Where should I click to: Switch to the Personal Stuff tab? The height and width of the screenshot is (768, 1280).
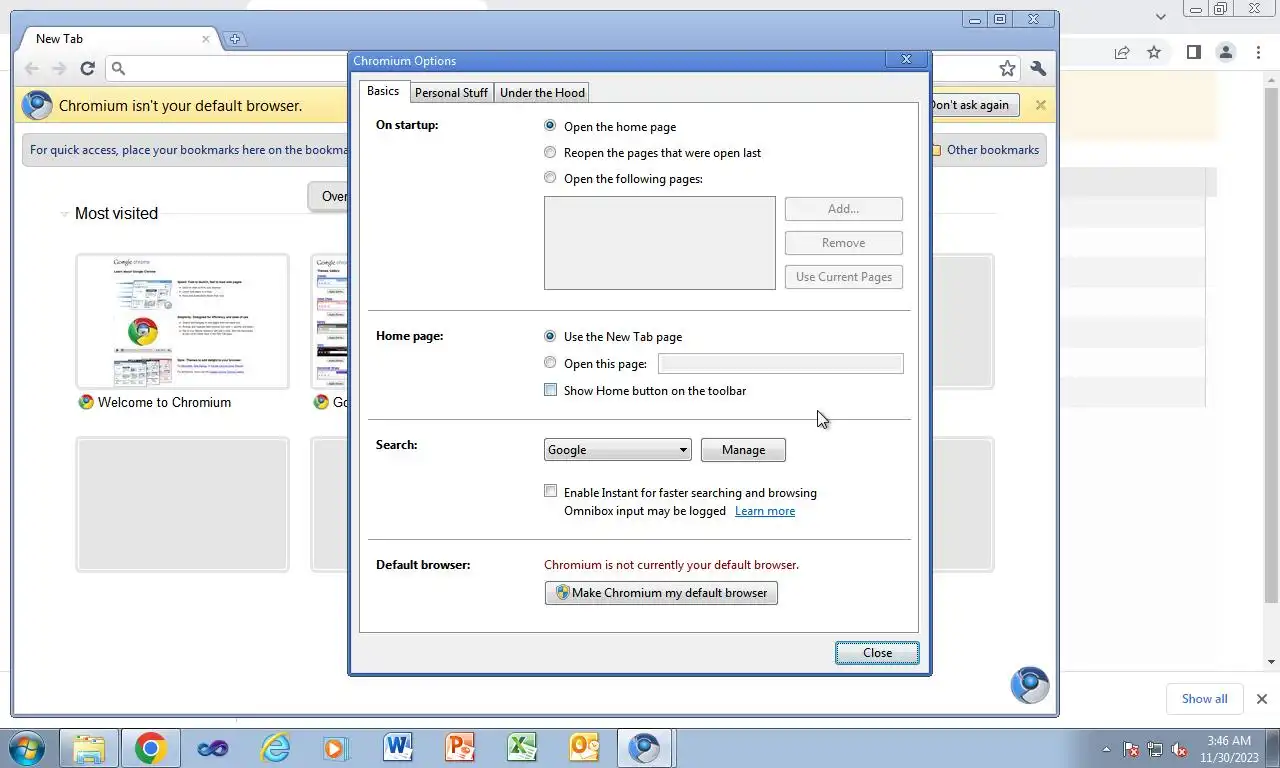point(451,92)
